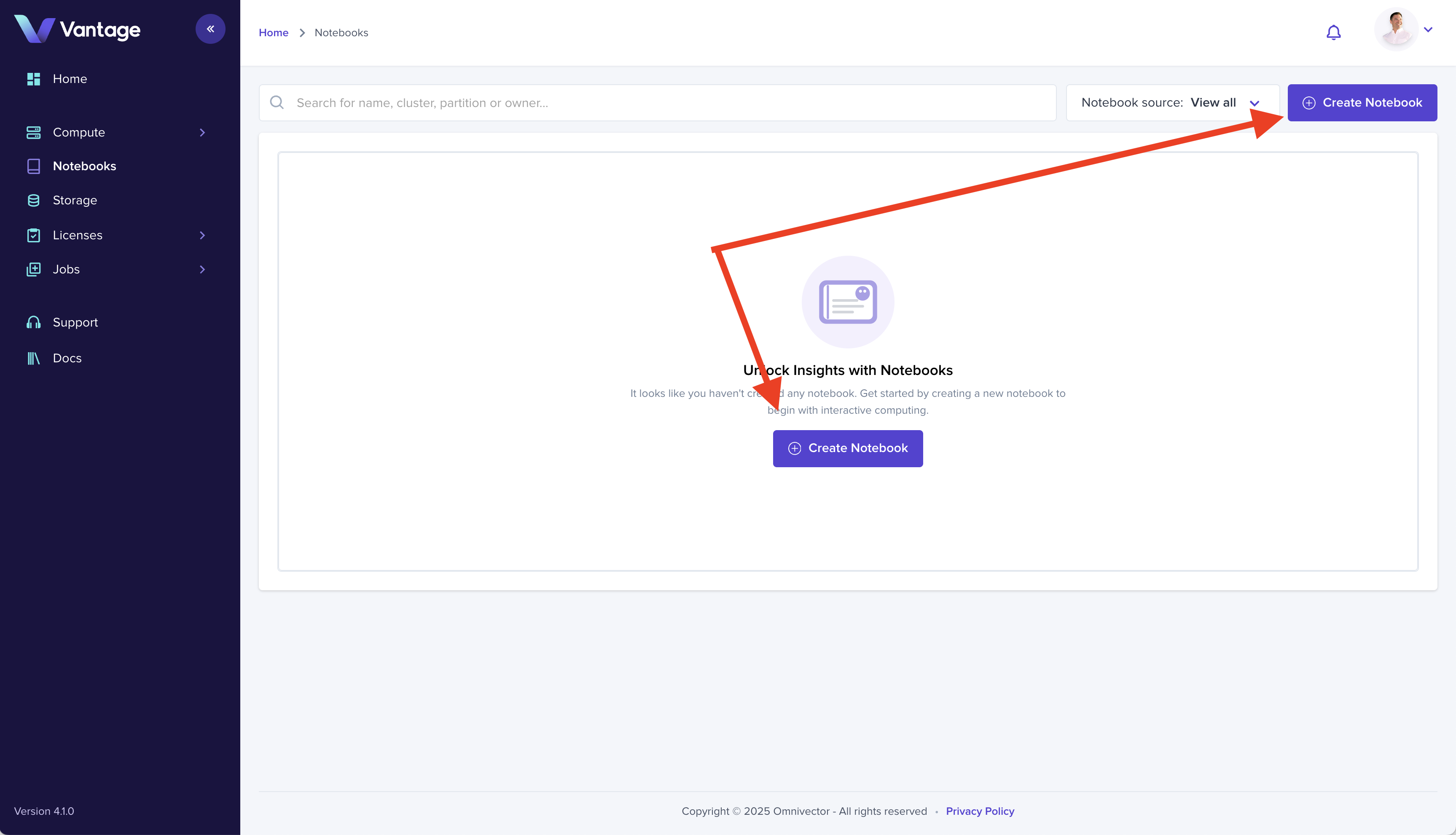Click the notification bell icon
1456x835 pixels.
pyautogui.click(x=1333, y=32)
